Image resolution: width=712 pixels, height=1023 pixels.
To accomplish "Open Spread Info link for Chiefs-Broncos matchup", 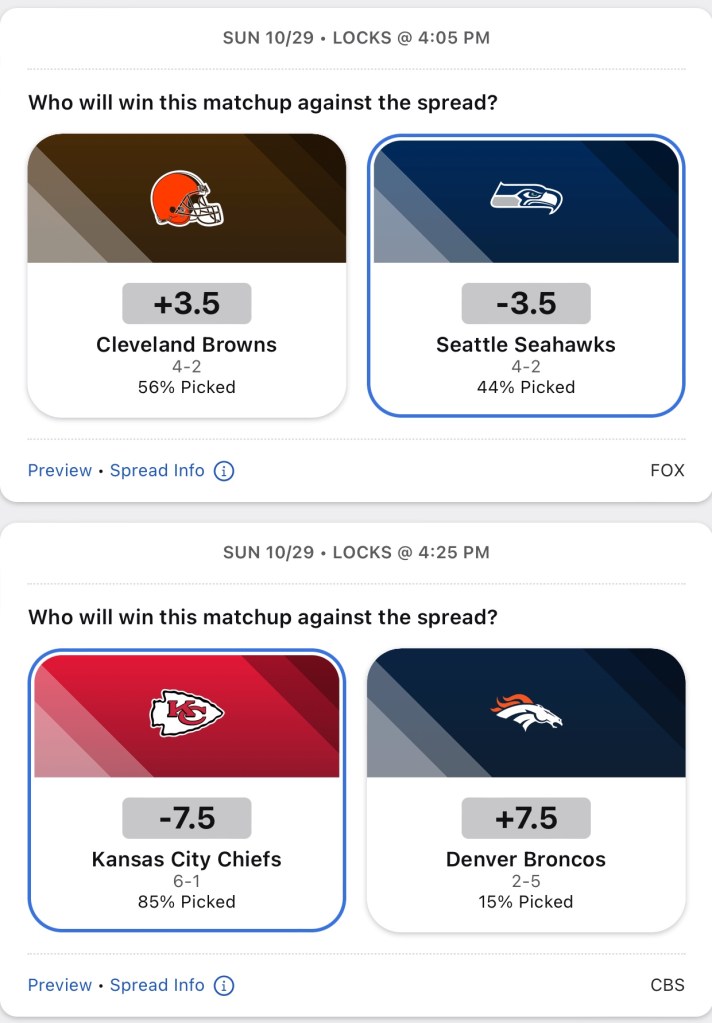I will 157,985.
